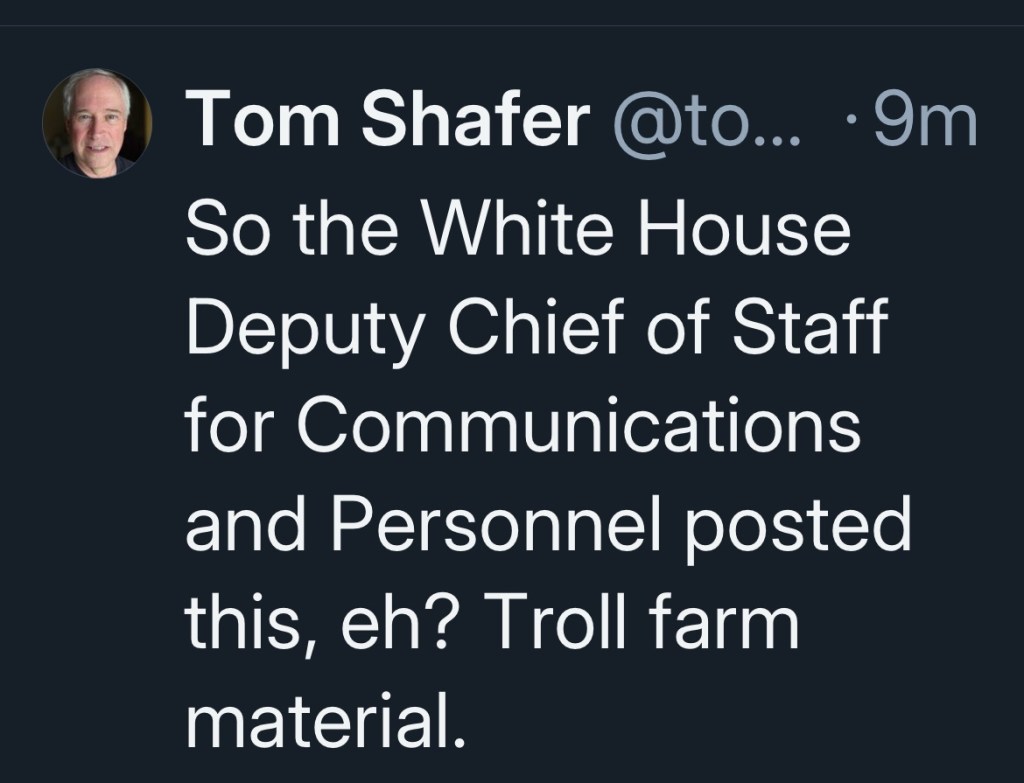Click the word "Staff" in the tweet
This screenshot has height=783, width=1024.
coord(812,332)
